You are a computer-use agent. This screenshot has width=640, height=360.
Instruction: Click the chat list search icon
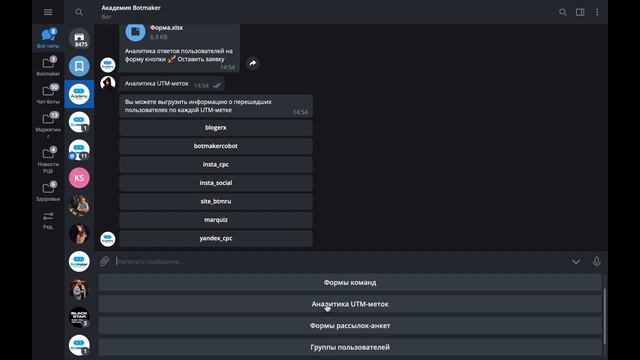coord(79,12)
